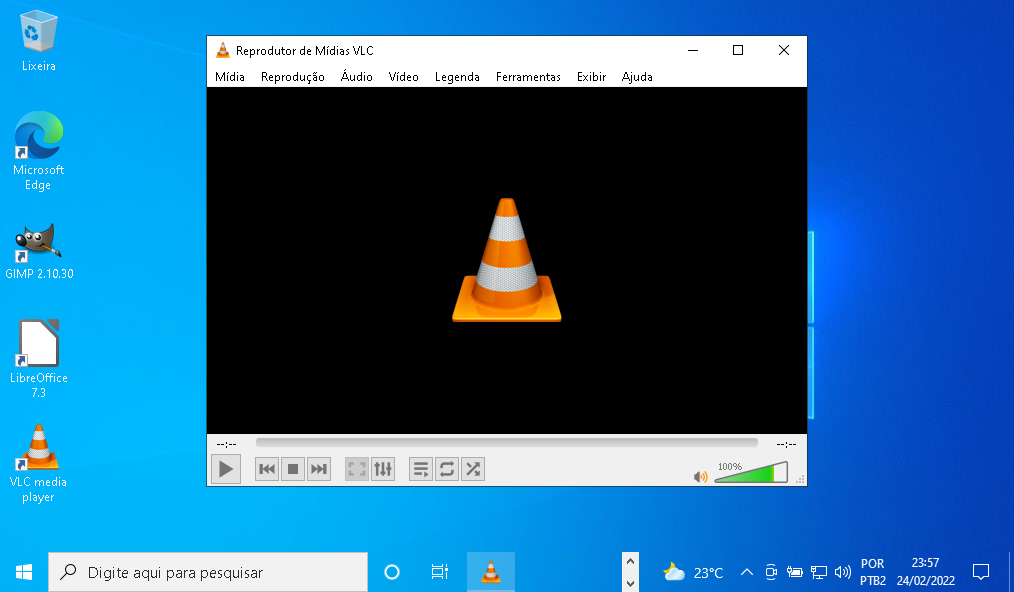Skip to next media track
1014x592 pixels.
tap(319, 469)
